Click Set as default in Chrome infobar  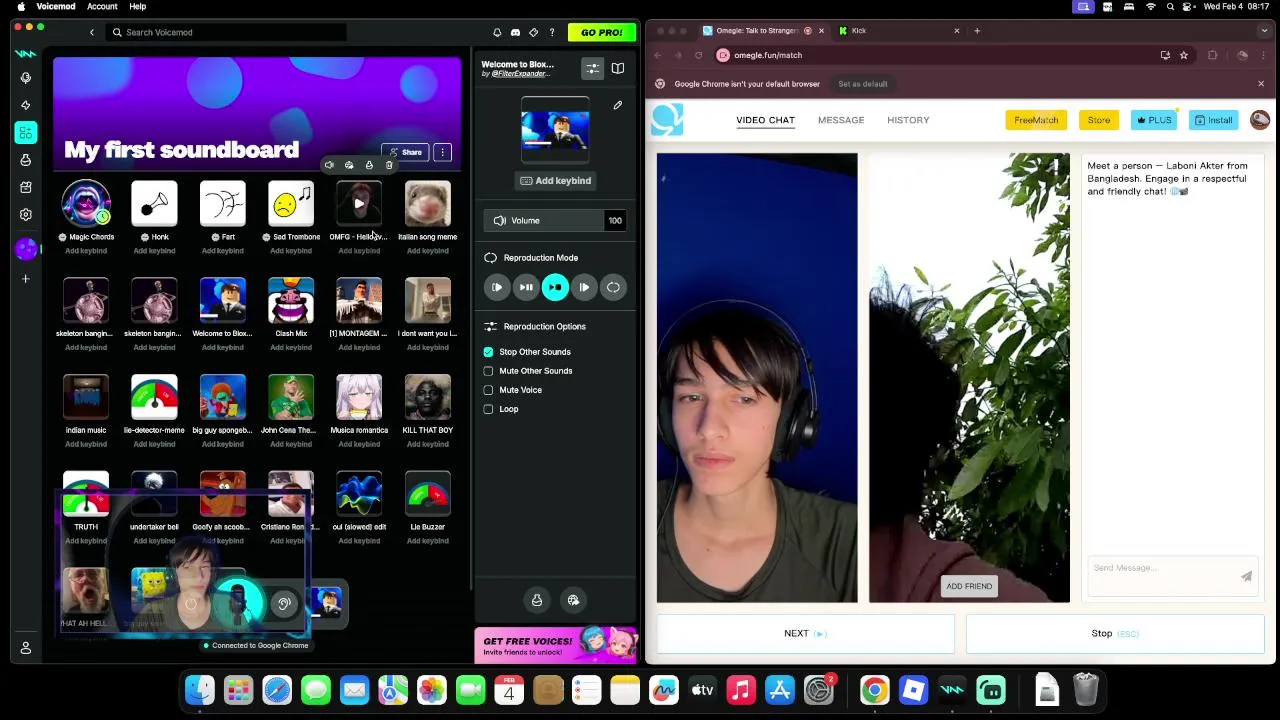863,84
